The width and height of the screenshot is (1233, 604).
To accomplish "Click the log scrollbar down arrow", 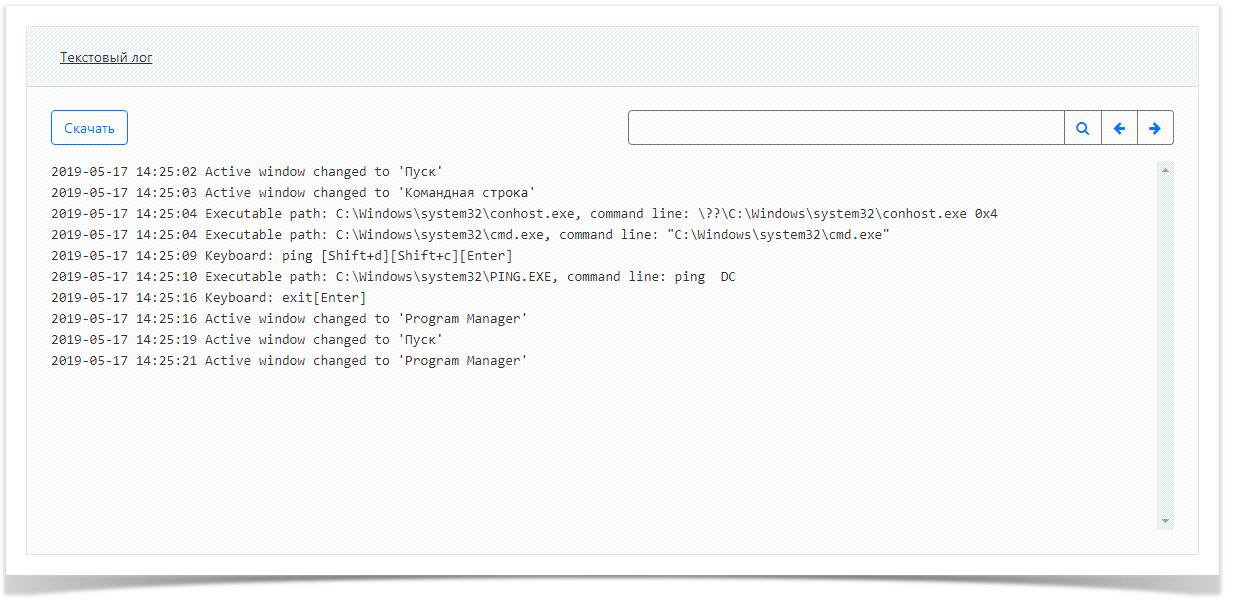I will 1165,521.
